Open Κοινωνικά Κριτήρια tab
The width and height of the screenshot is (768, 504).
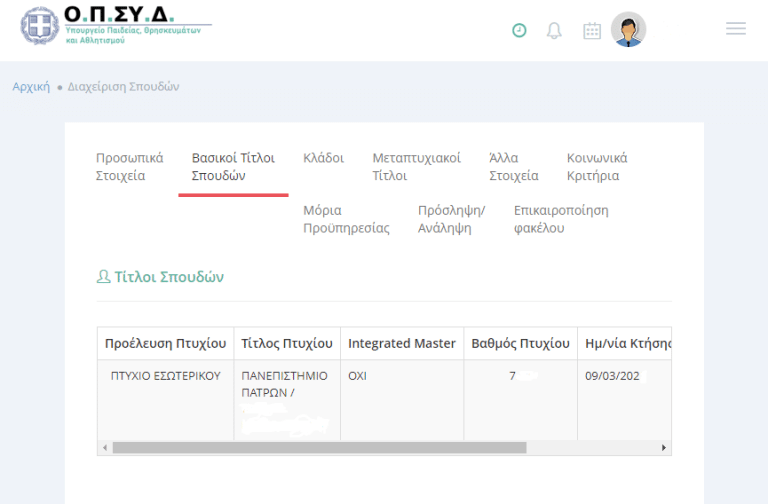pyautogui.click(x=597, y=167)
